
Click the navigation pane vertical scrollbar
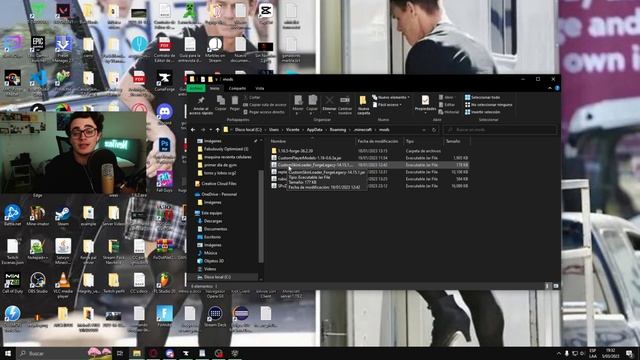[261, 216]
